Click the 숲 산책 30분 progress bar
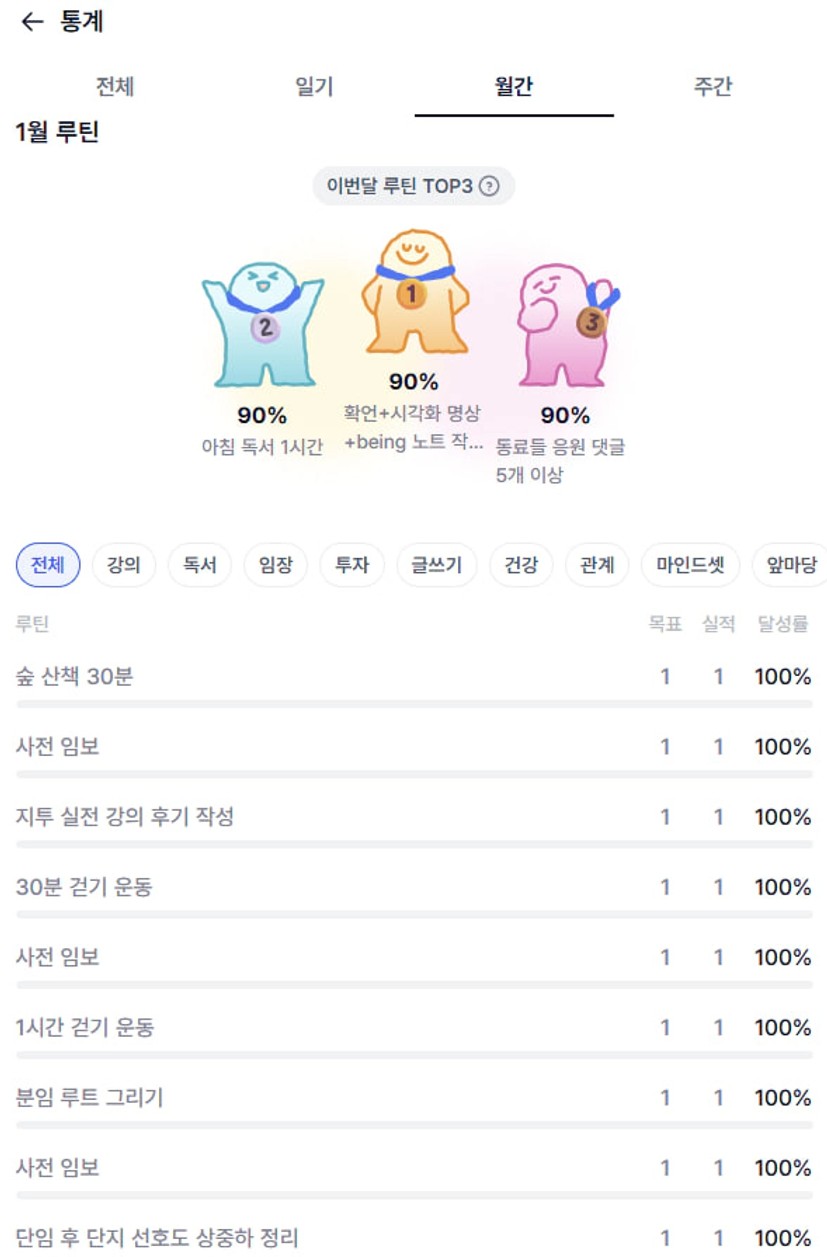827x1257 pixels. click(x=414, y=704)
